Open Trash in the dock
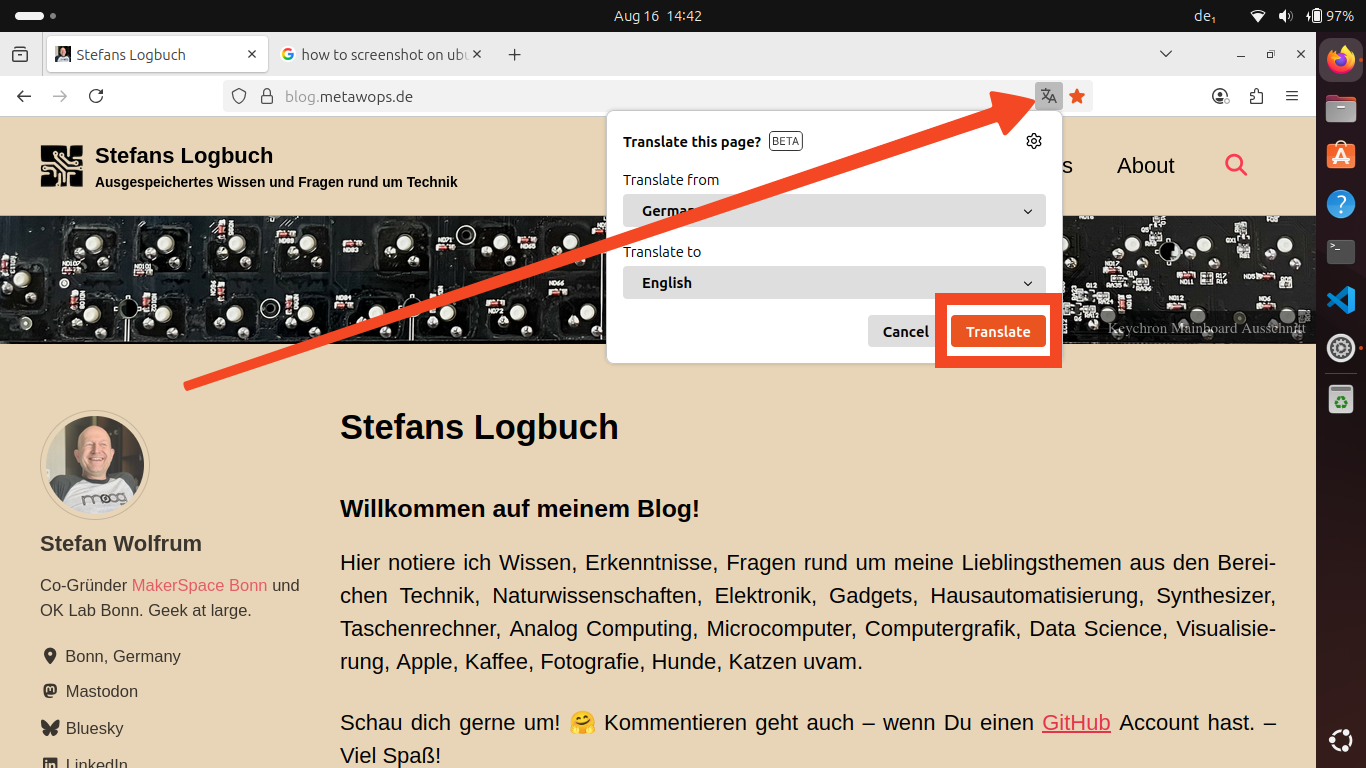The height and width of the screenshot is (768, 1366). click(1341, 398)
